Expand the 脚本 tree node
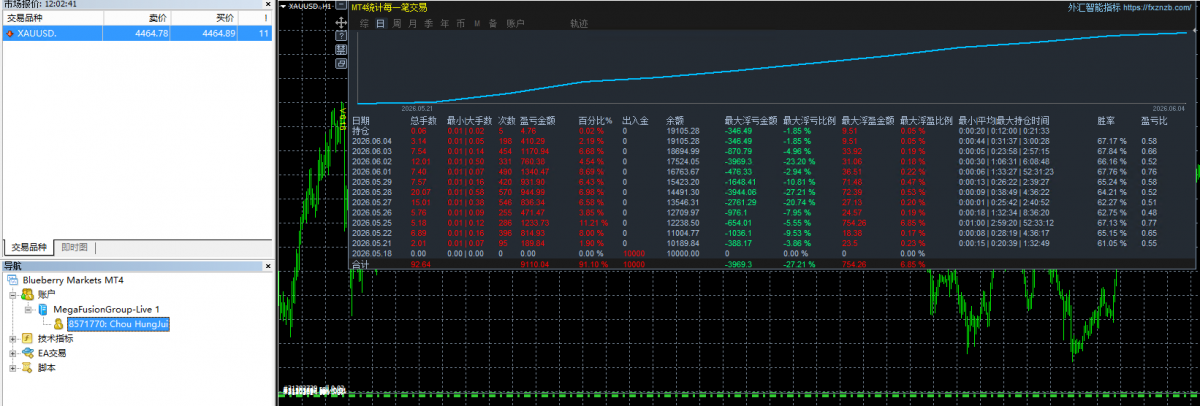 click(x=12, y=368)
